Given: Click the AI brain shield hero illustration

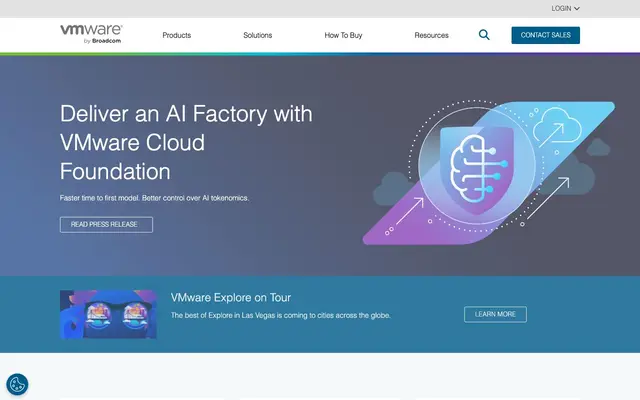Looking at the screenshot, I should coord(489,173).
